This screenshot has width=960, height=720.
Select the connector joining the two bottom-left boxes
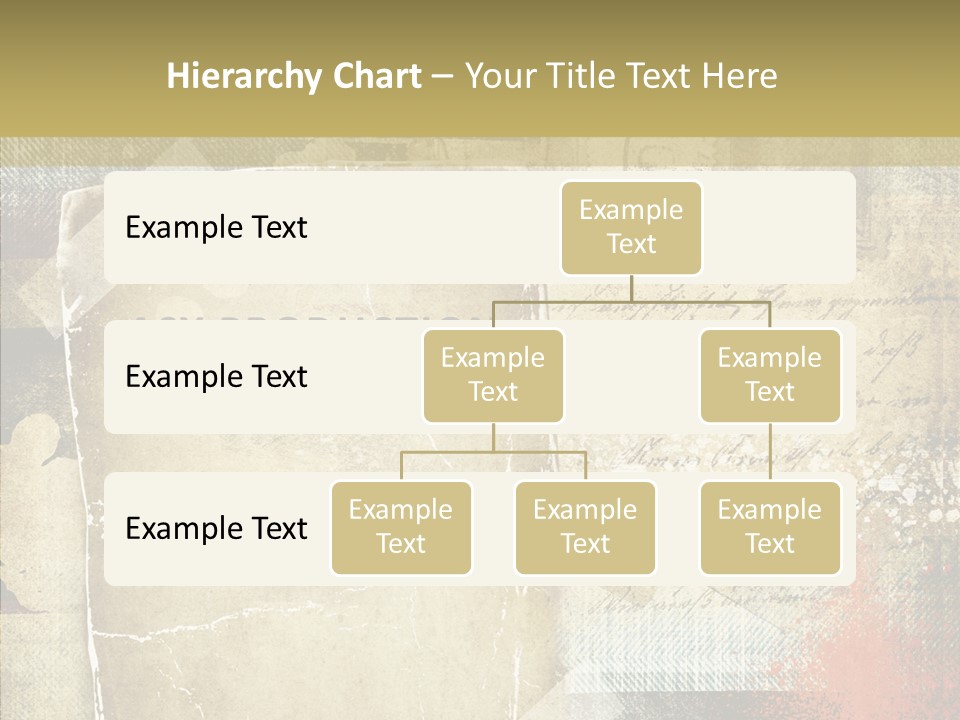493,452
